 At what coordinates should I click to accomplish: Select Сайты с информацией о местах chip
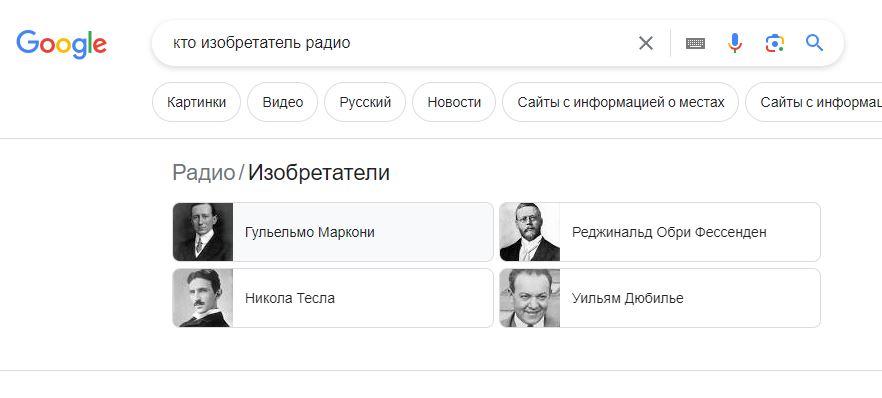pyautogui.click(x=620, y=102)
